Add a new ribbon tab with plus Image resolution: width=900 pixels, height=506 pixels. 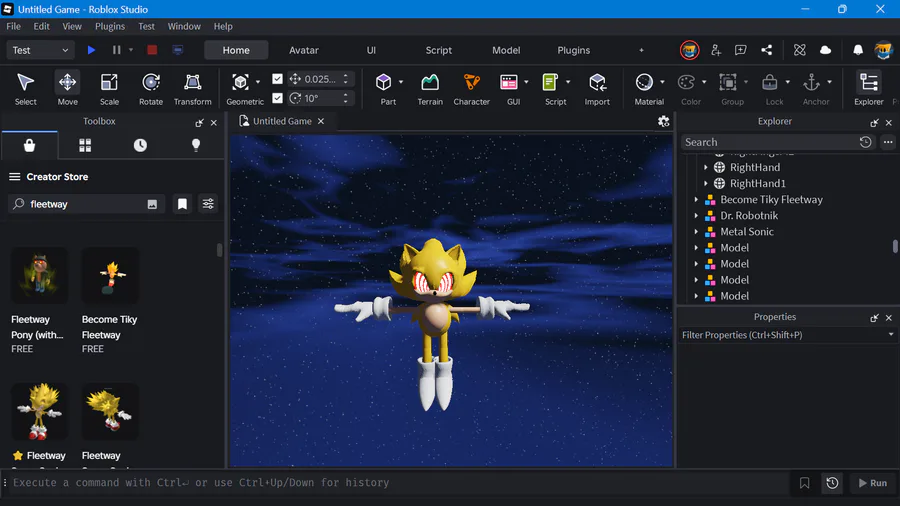click(x=641, y=50)
